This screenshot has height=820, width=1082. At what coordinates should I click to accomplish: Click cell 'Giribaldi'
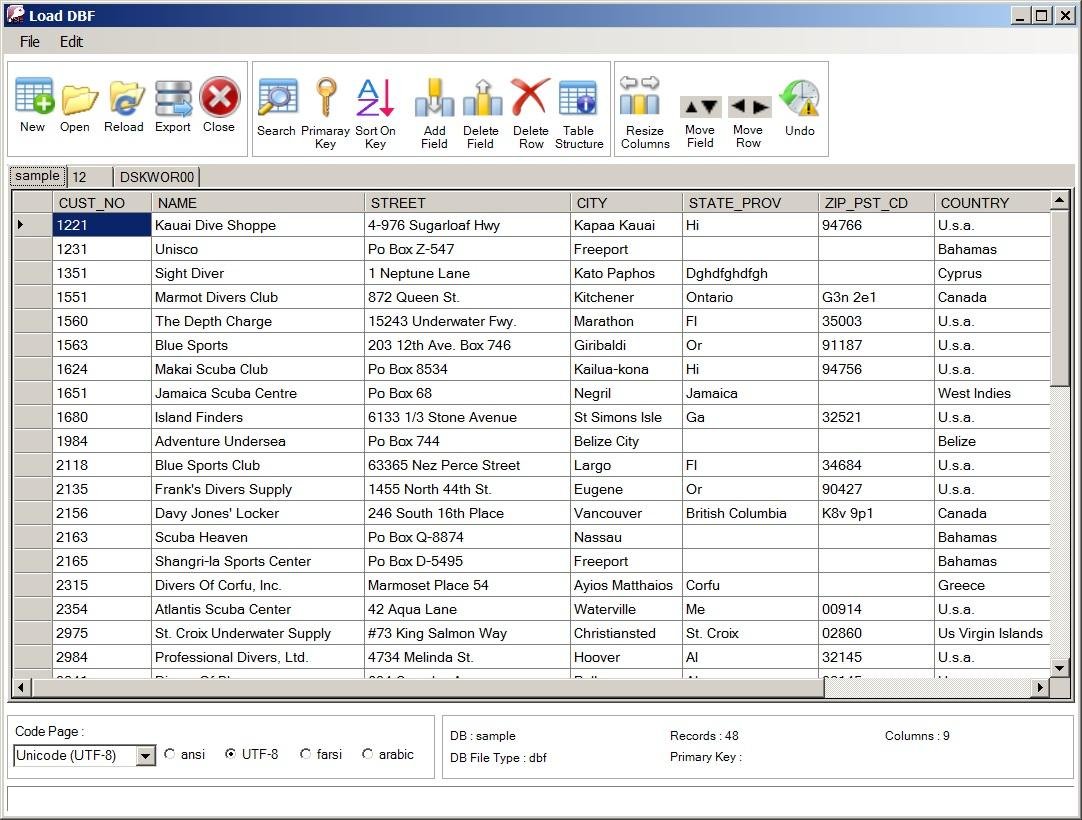click(x=626, y=345)
